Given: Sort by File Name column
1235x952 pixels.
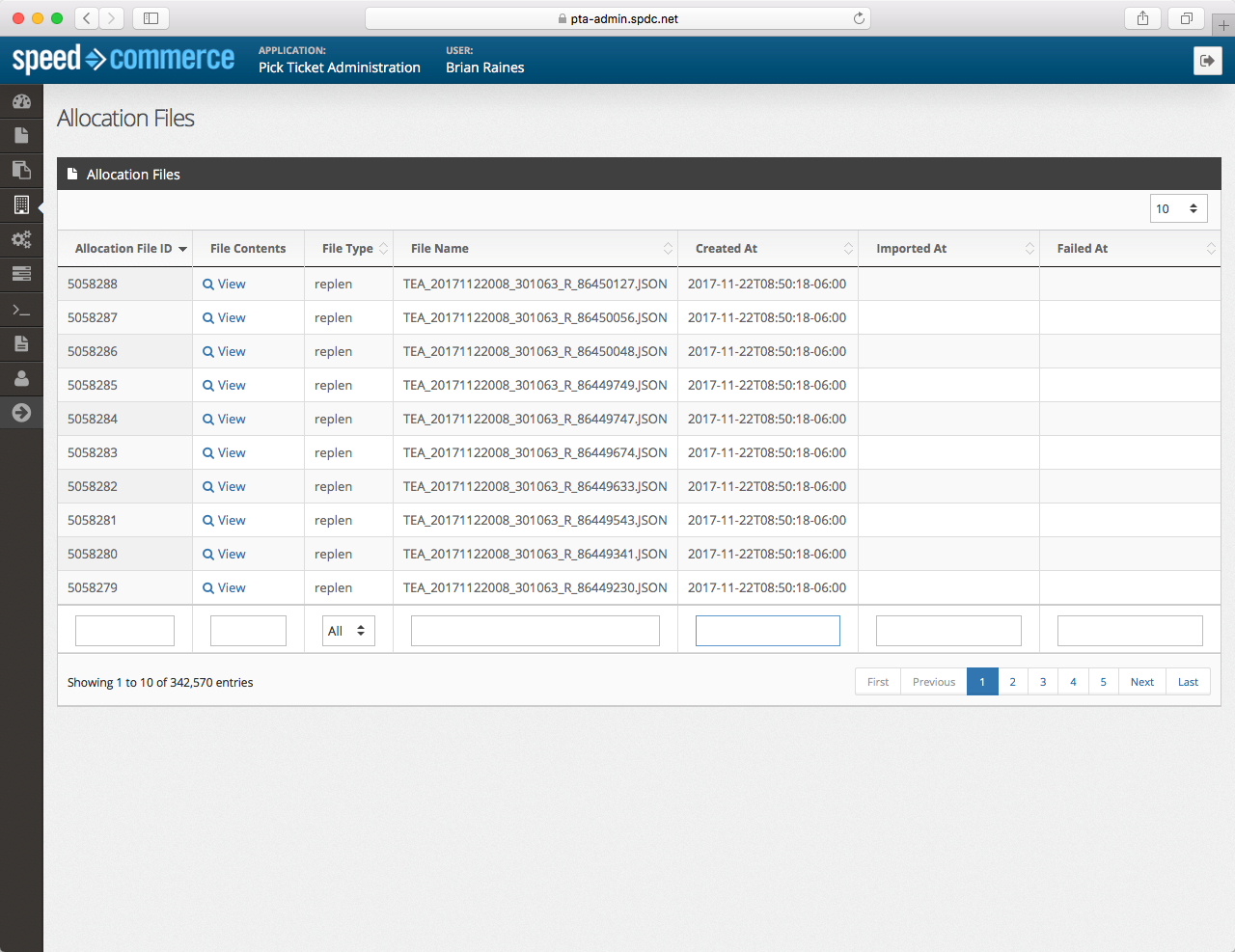Looking at the screenshot, I should [x=535, y=248].
